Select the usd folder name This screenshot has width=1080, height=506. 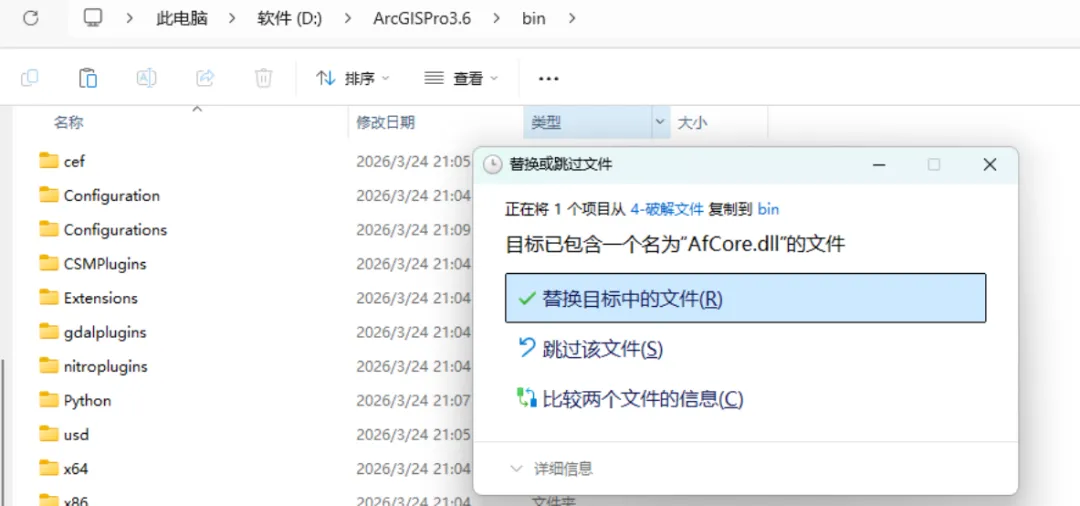(76, 435)
